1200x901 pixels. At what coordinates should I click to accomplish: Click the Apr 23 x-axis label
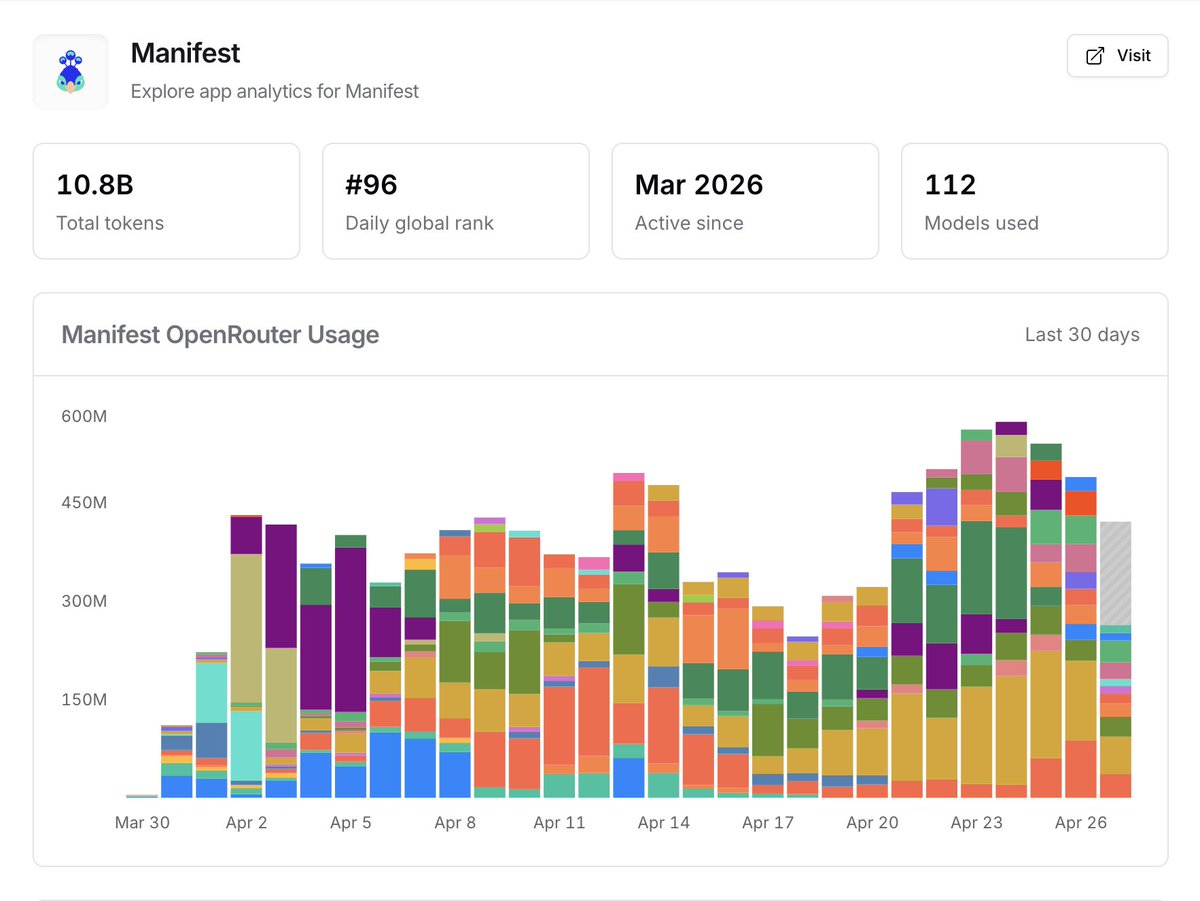[x=976, y=823]
